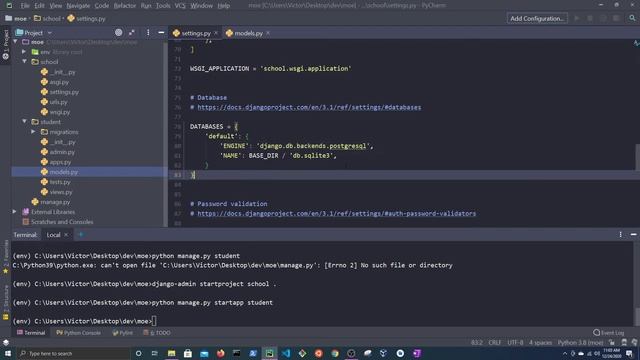Click Windows taskbar search box
This screenshot has width=640, height=360.
click(x=73, y=353)
